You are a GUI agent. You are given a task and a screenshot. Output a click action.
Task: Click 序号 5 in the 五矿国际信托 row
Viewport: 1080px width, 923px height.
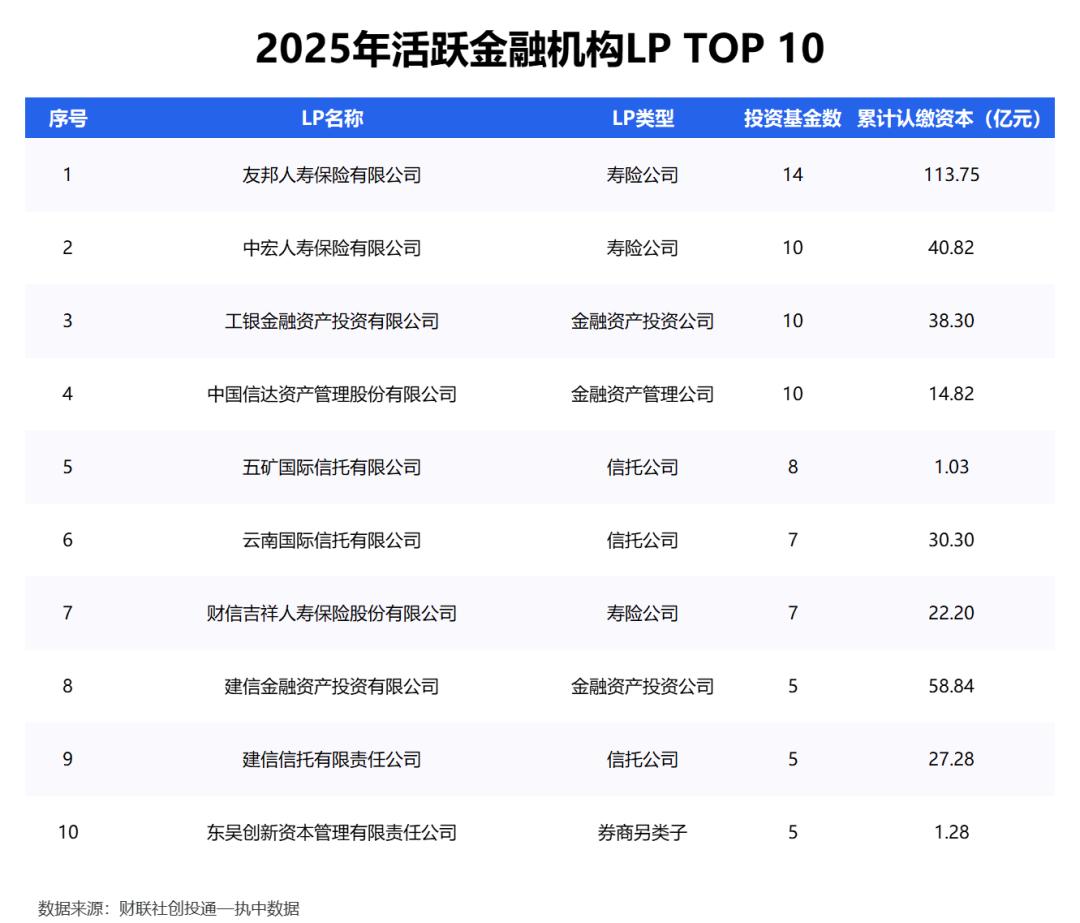tap(68, 467)
